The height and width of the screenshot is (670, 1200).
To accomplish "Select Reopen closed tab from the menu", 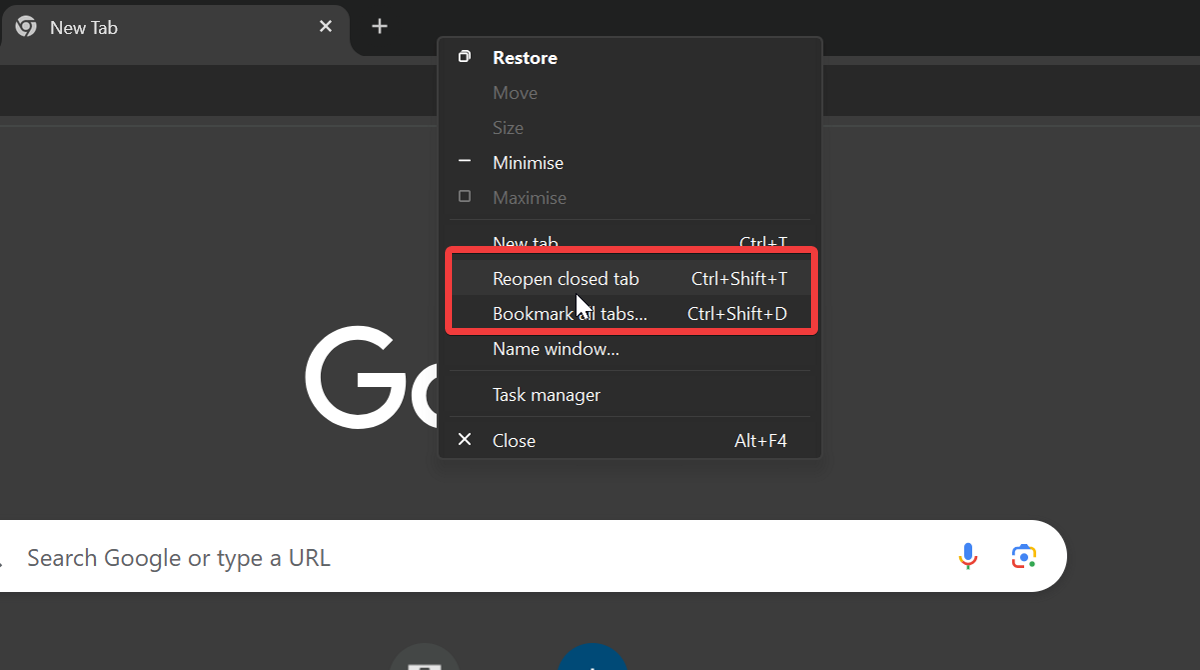I will pos(566,278).
